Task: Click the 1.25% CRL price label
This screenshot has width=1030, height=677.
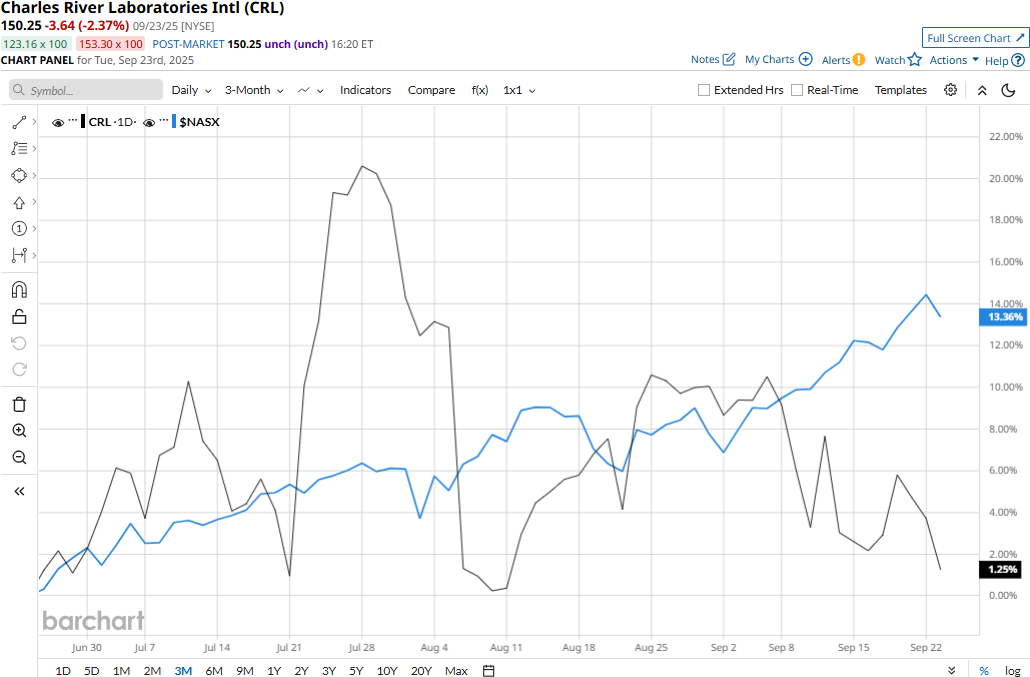Action: pos(1000,569)
